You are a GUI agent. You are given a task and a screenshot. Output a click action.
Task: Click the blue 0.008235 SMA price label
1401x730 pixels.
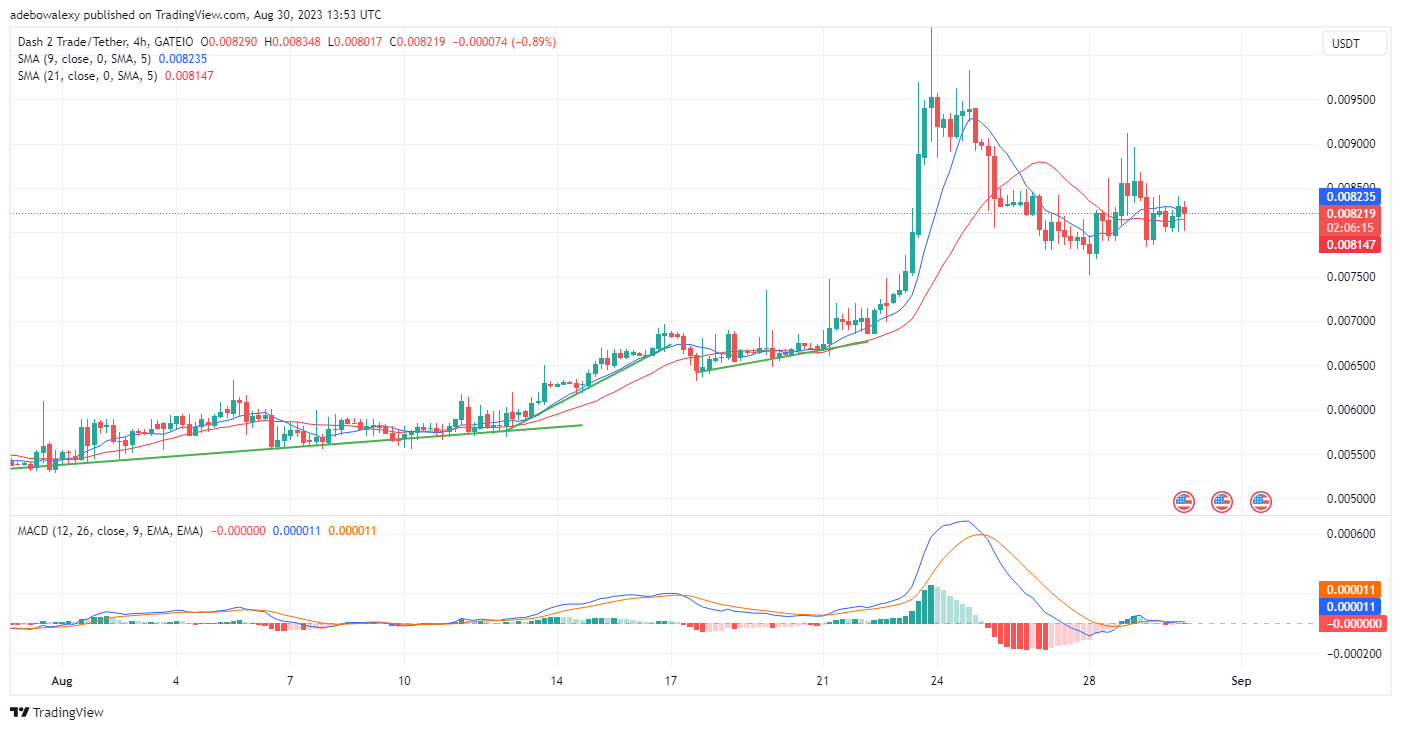coord(1351,197)
